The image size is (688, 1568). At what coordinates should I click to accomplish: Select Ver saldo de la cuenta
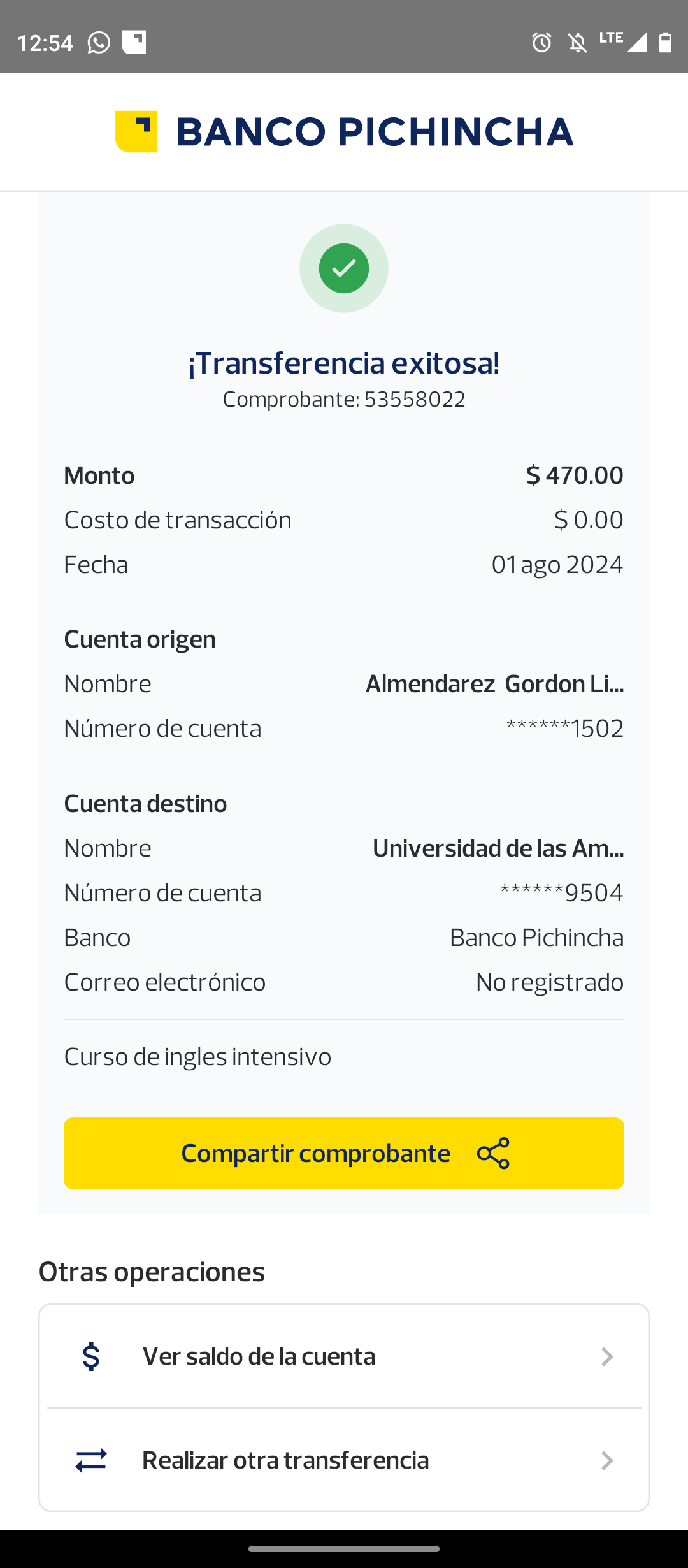pos(259,1356)
